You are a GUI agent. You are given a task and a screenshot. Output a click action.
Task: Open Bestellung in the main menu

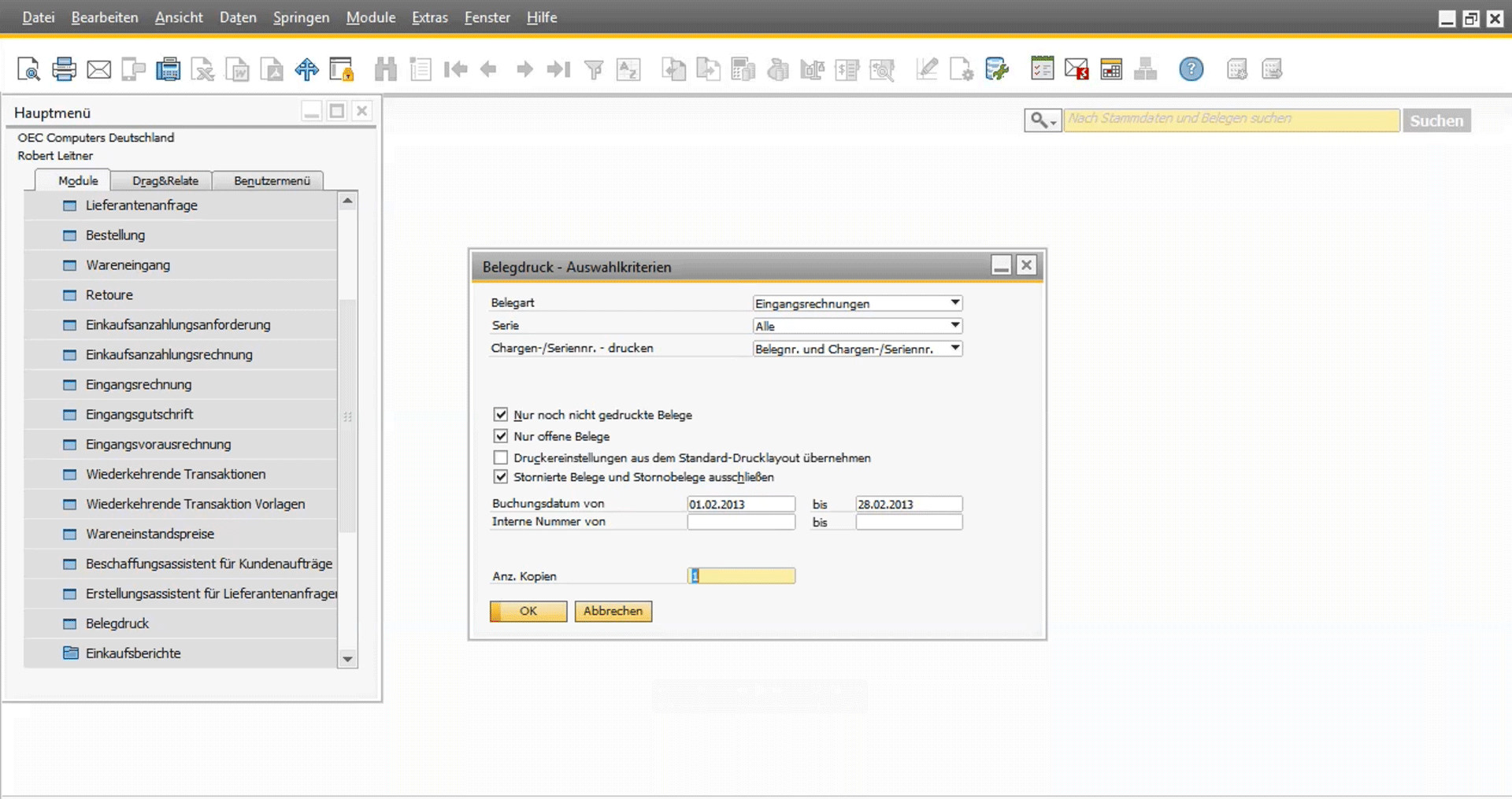(180, 235)
